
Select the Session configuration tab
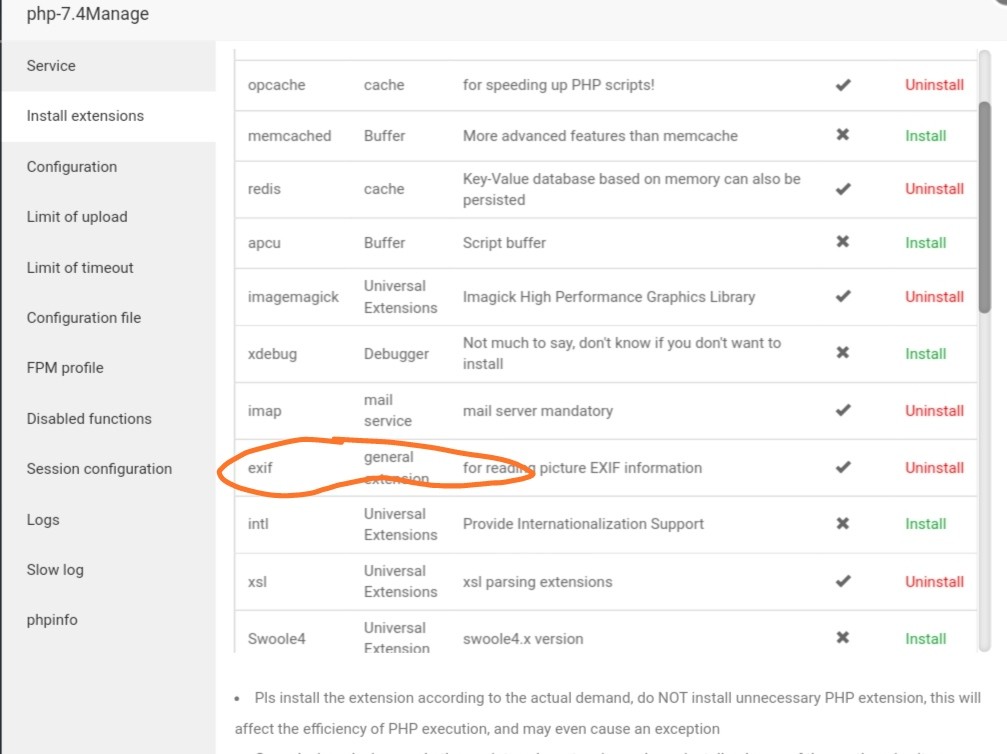99,469
